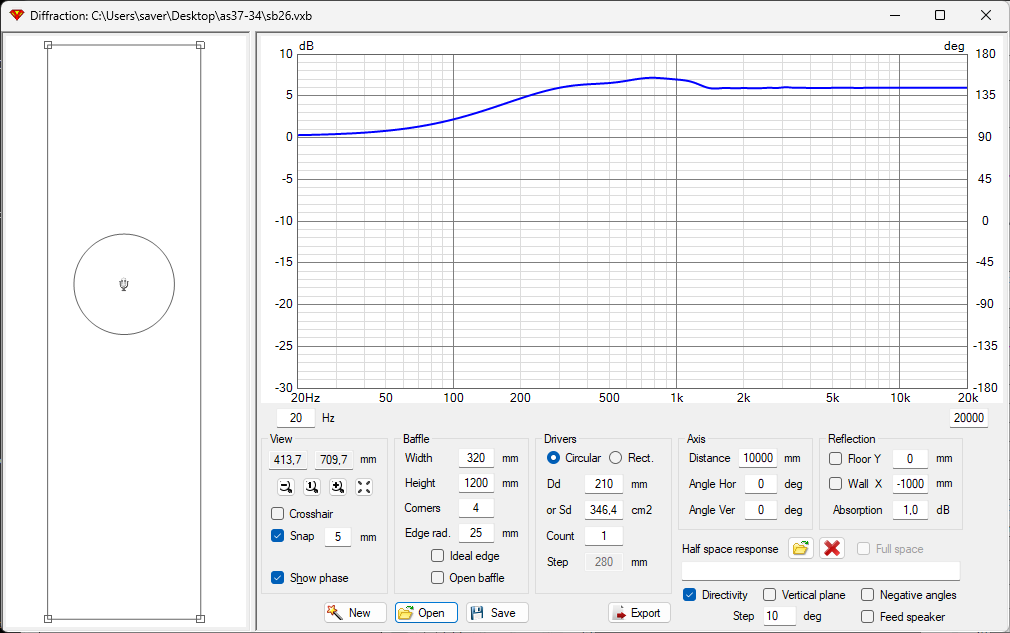This screenshot has height=633, width=1010.
Task: Click the axis Distance field
Action: point(758,458)
